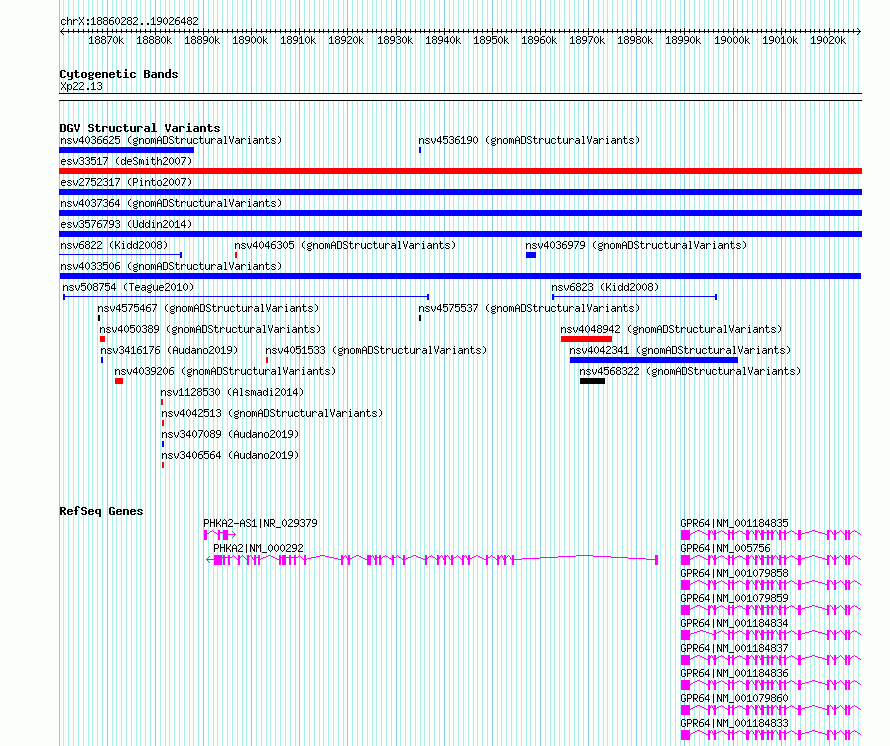The image size is (890, 746).
Task: Click the nsv508754 (Teague2010) label
Action: tap(128, 287)
